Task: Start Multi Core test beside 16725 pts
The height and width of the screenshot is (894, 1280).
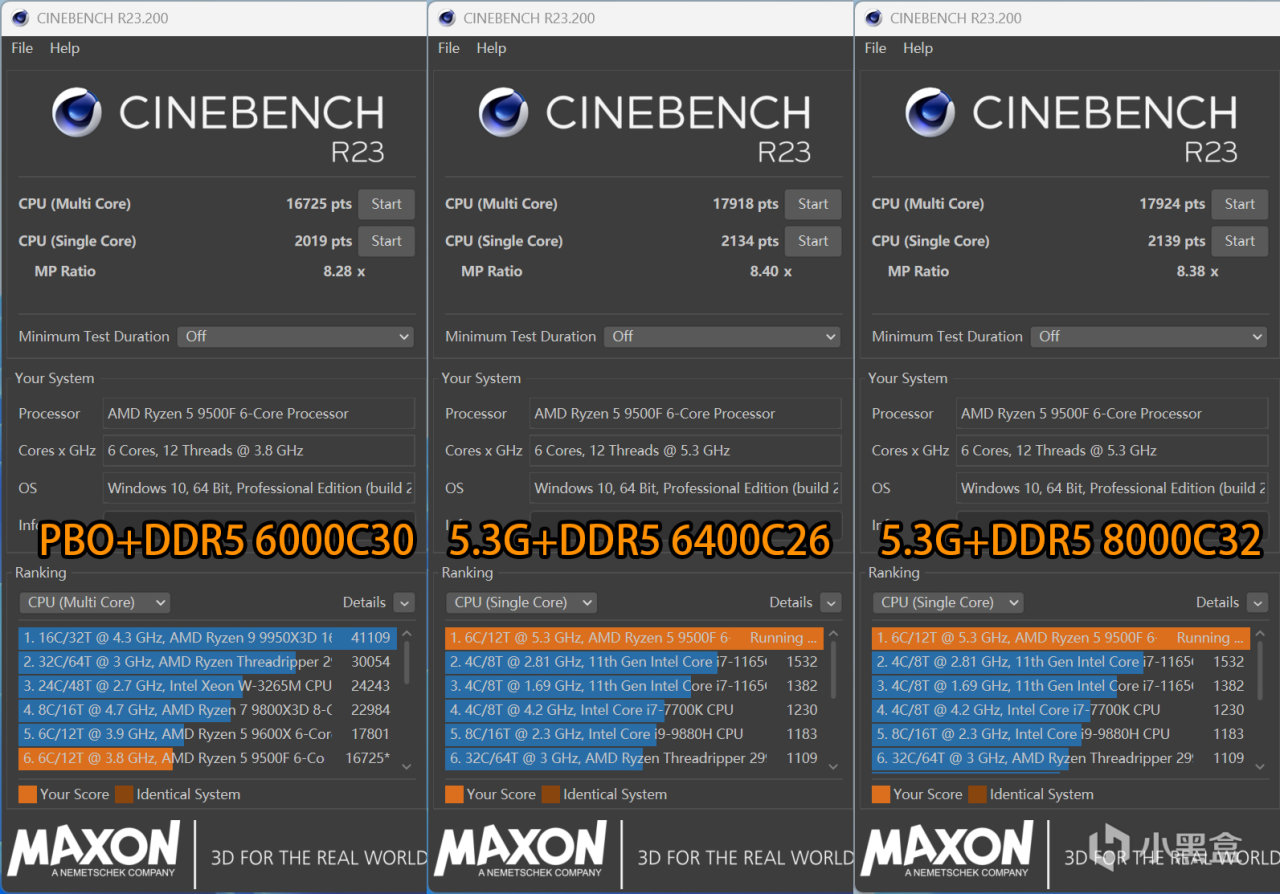Action: tap(386, 204)
